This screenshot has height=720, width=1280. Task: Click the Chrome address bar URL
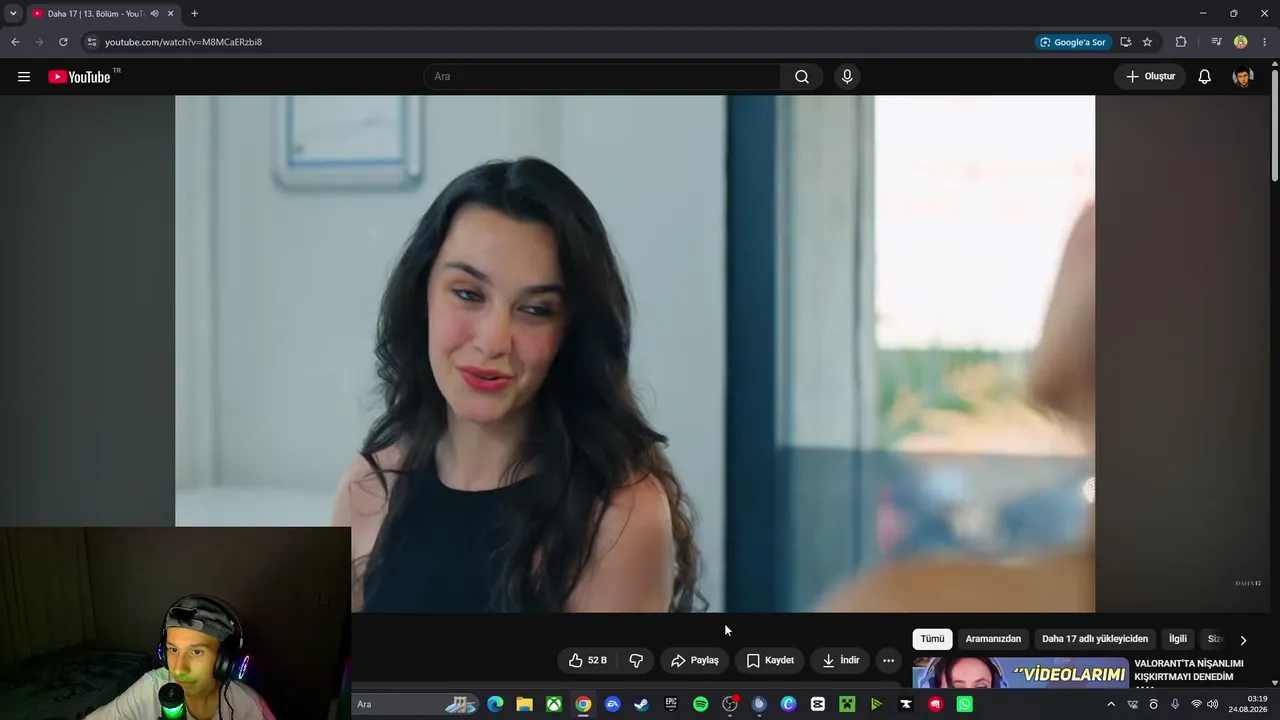(183, 42)
